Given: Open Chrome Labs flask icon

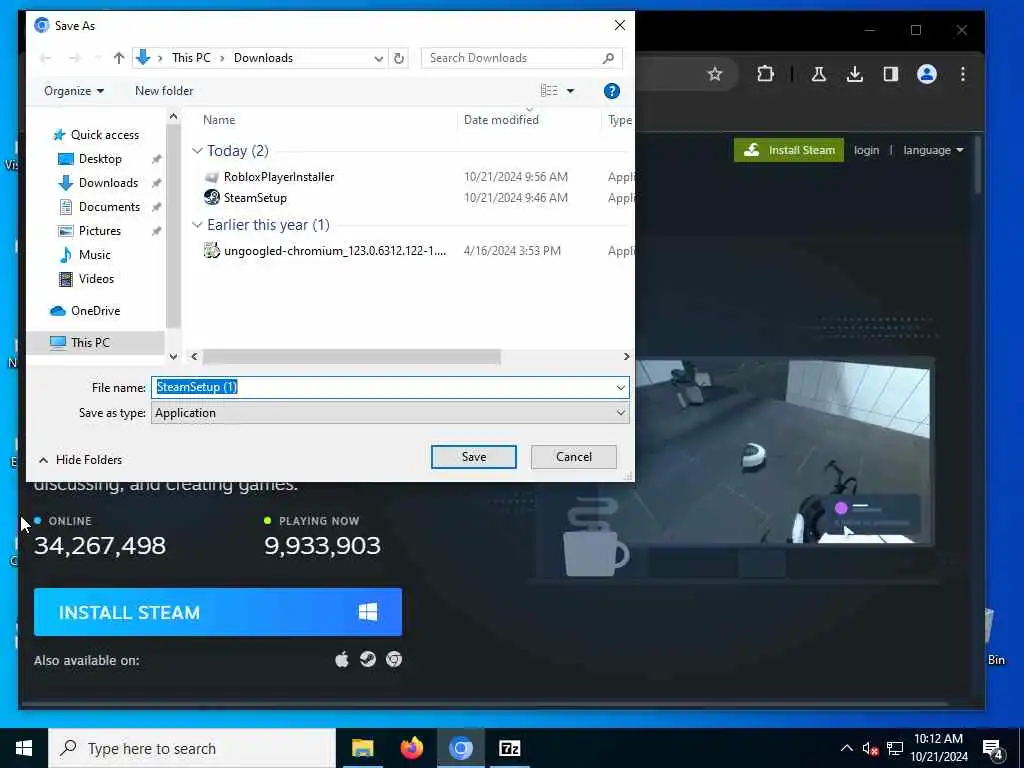Looking at the screenshot, I should [818, 74].
